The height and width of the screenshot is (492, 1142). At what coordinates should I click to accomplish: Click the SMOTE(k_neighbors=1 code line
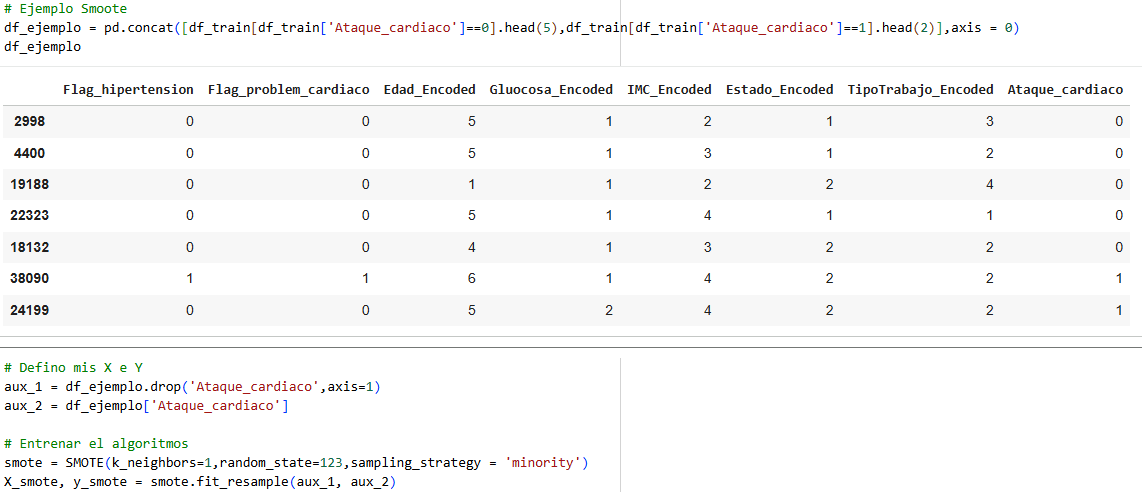pyautogui.click(x=295, y=463)
